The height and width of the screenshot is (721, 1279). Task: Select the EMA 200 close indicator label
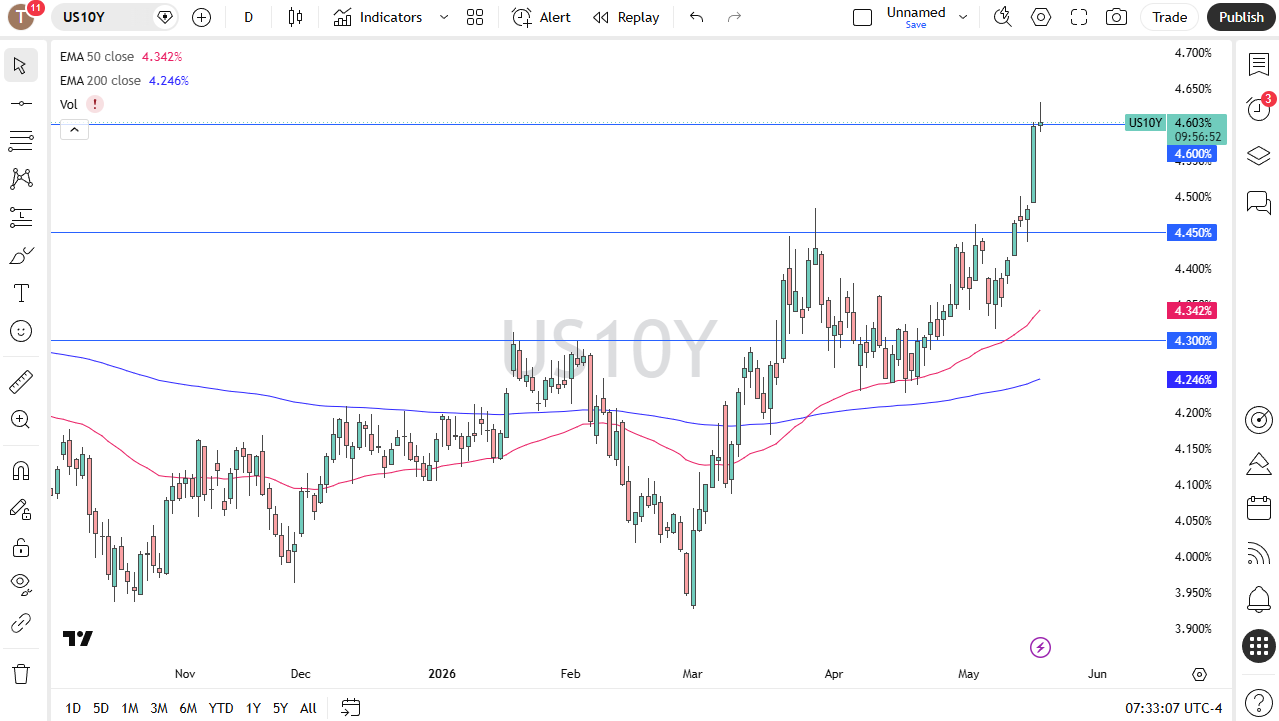(x=100, y=81)
